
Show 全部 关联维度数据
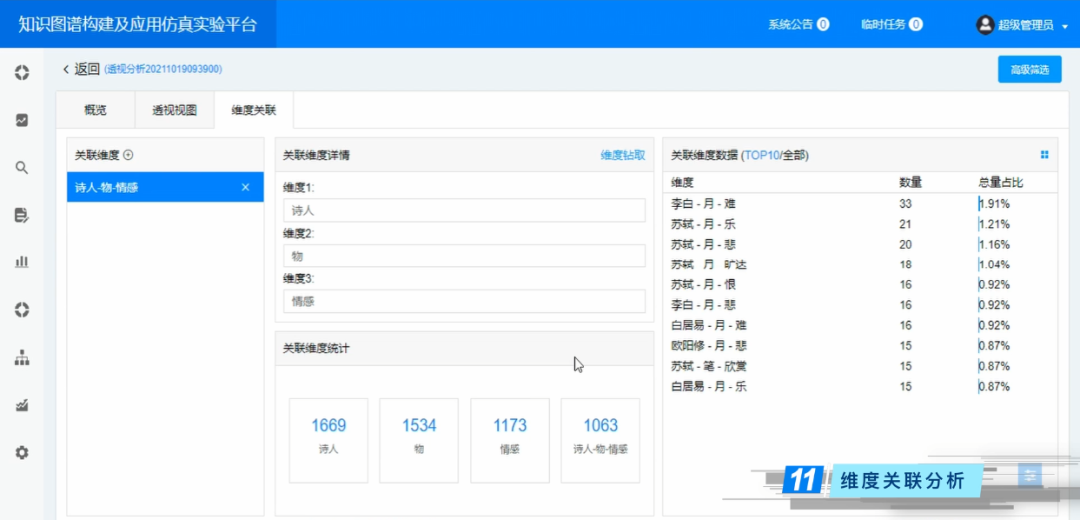[793, 156]
